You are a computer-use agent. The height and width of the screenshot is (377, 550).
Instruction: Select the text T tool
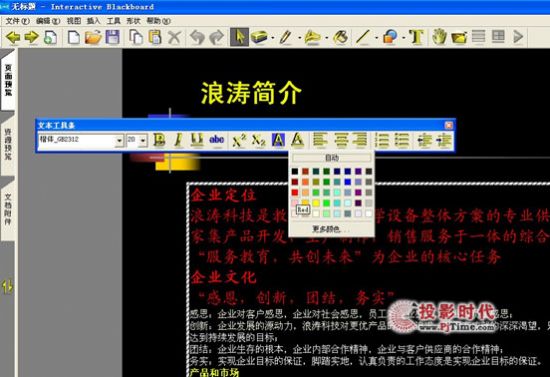(x=417, y=37)
